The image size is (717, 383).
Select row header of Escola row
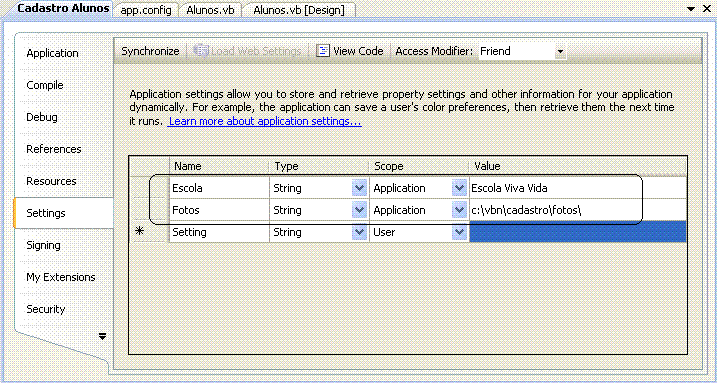pyautogui.click(x=149, y=188)
